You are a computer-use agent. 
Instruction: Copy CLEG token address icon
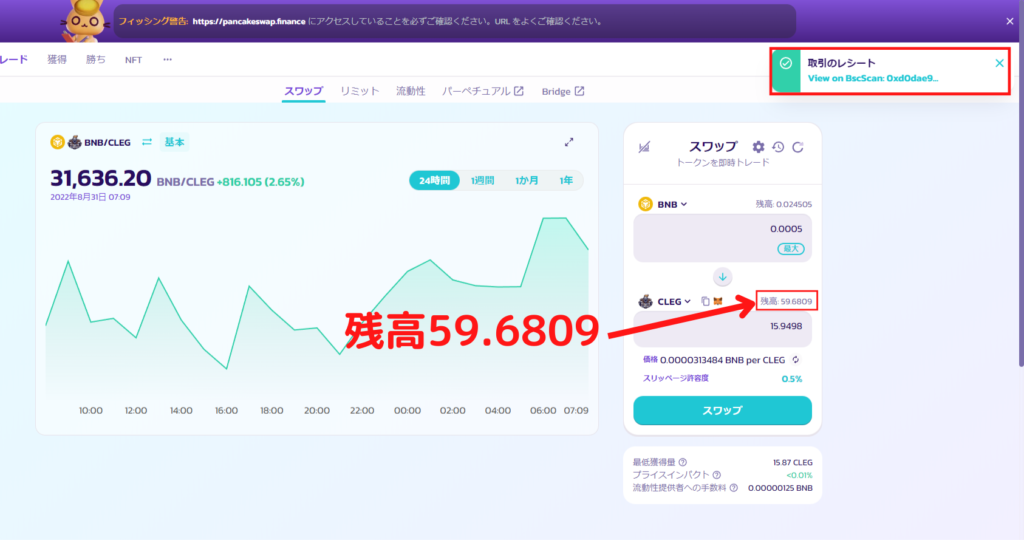[705, 301]
